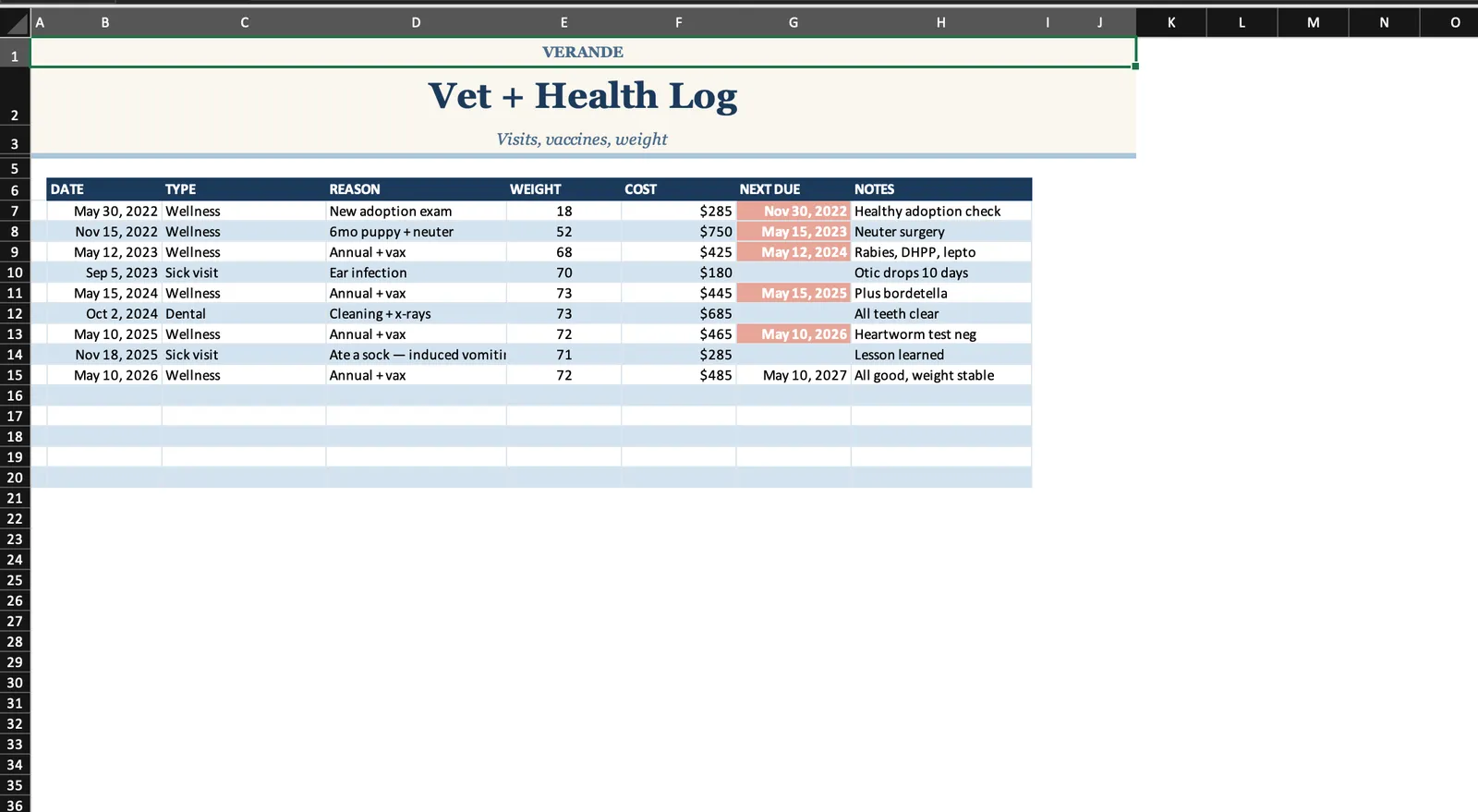Click the NOTES column header cell
This screenshot has width=1478, height=812.
coord(941,189)
